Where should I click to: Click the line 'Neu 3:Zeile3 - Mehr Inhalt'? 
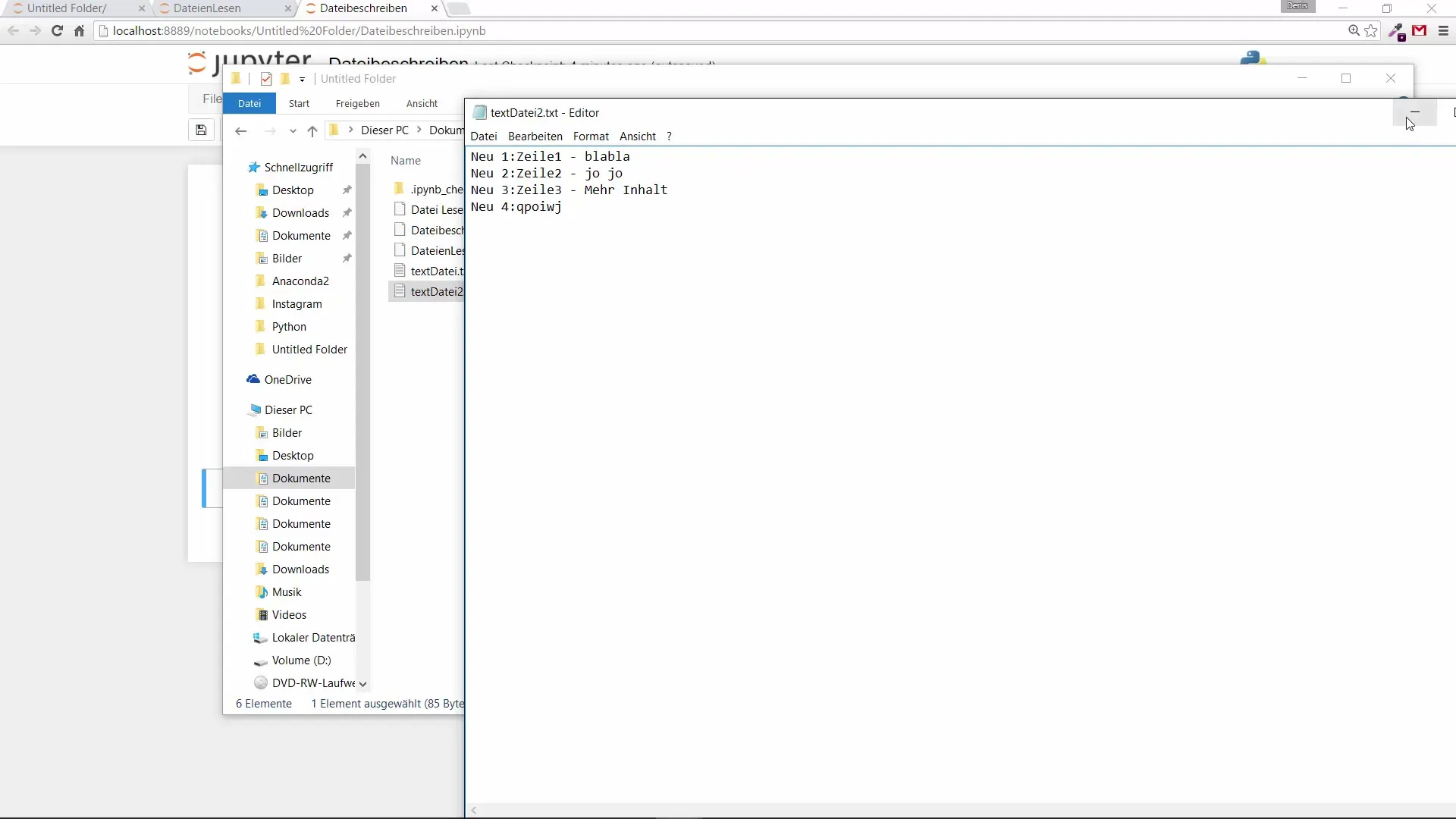click(569, 190)
